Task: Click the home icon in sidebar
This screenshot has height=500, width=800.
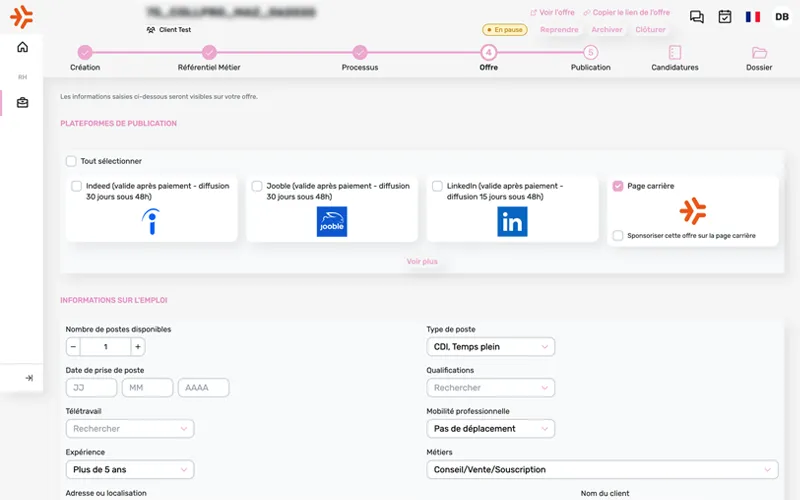Action: pos(22,47)
